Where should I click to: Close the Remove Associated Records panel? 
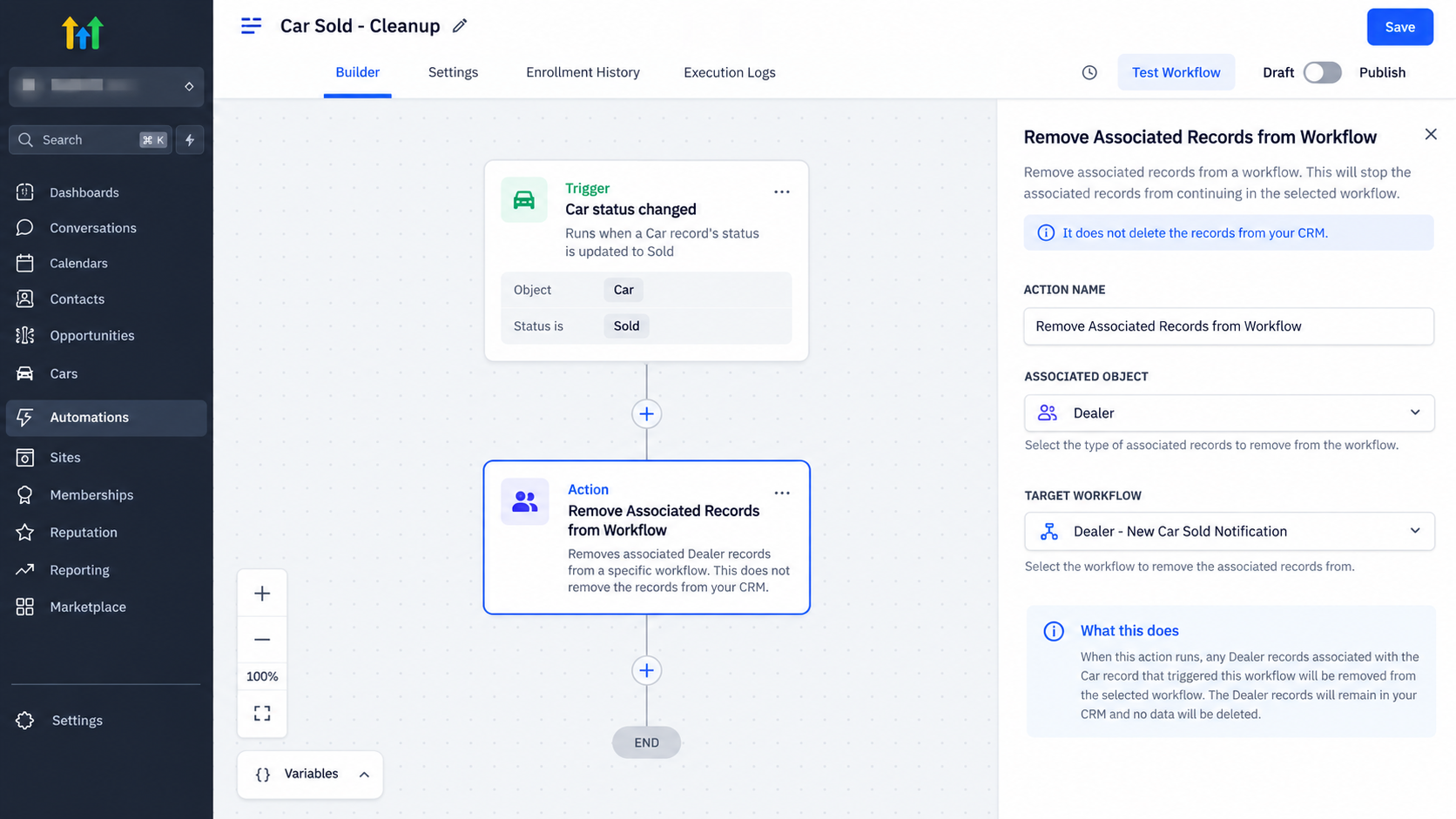click(1431, 134)
